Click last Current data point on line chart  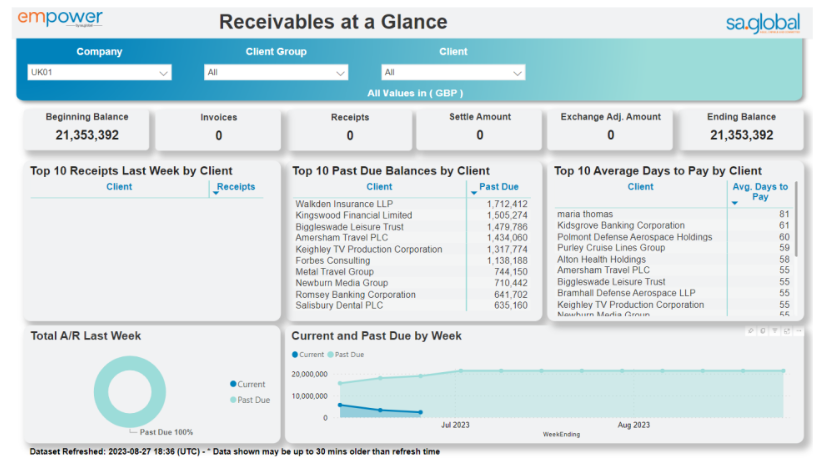tap(421, 412)
